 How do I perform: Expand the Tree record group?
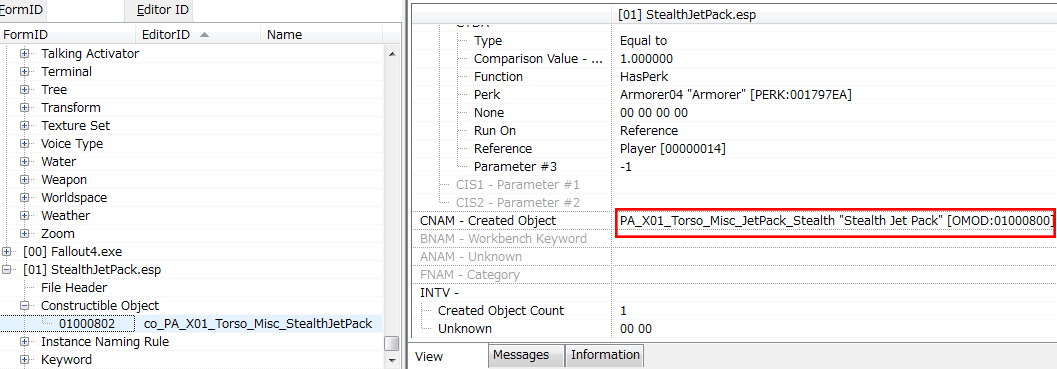pos(25,90)
